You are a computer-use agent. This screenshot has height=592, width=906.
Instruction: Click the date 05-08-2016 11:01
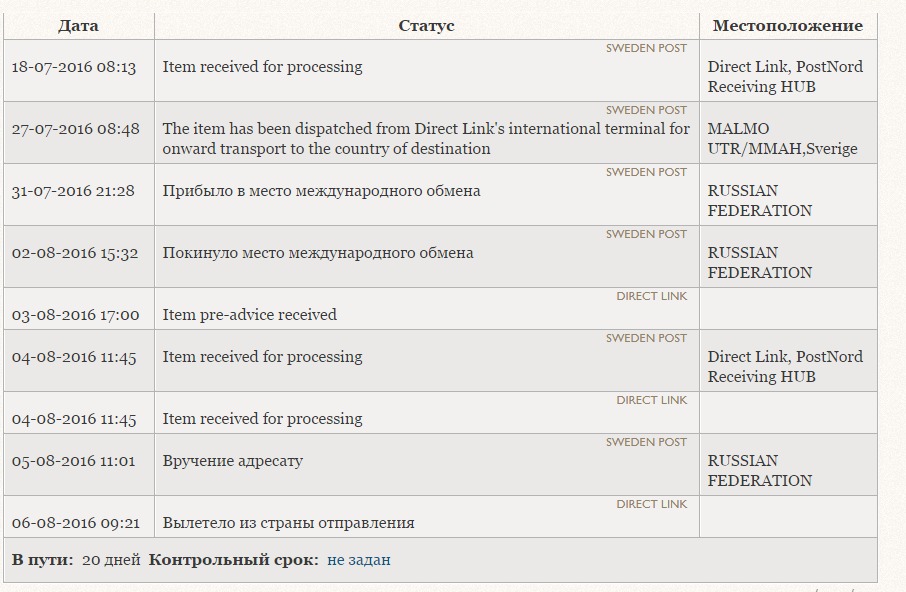tap(73, 461)
